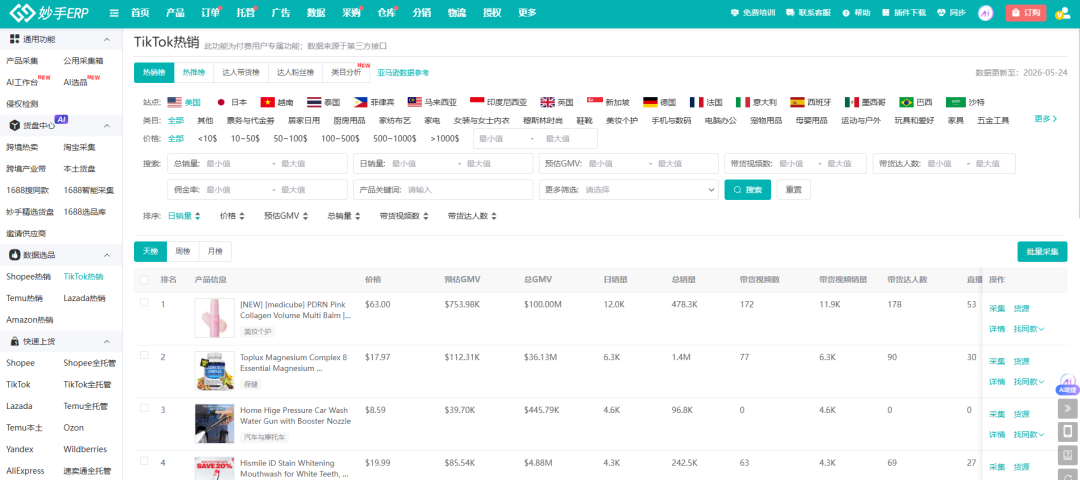Select the 周榜 weekly ranking tab
1080x480 pixels.
point(183,252)
